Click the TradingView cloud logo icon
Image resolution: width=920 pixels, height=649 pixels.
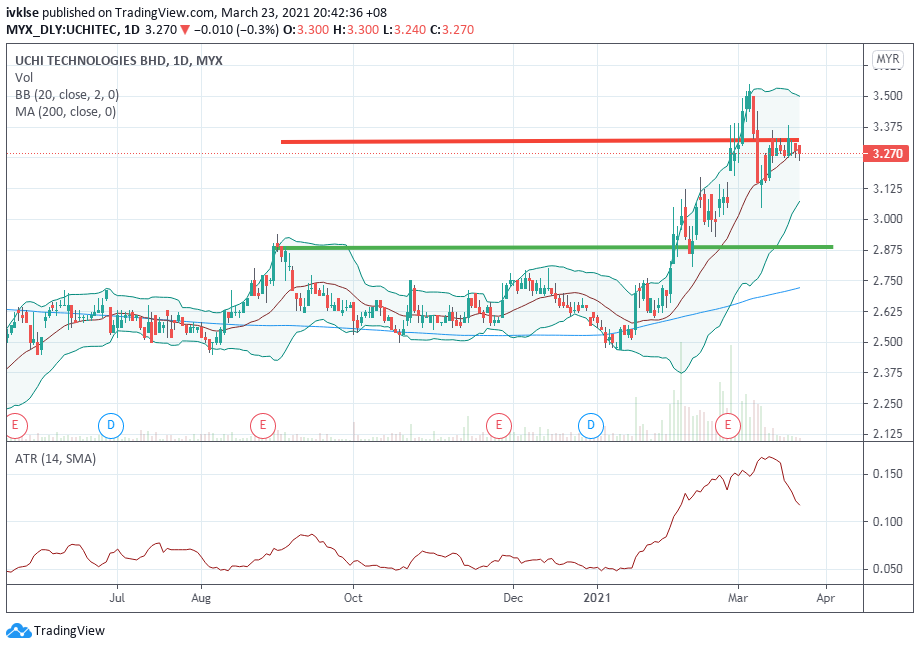(18, 631)
